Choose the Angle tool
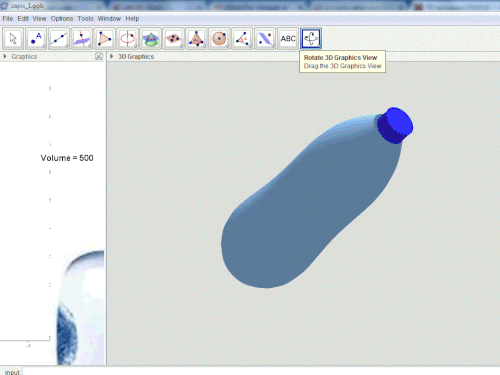 242,39
